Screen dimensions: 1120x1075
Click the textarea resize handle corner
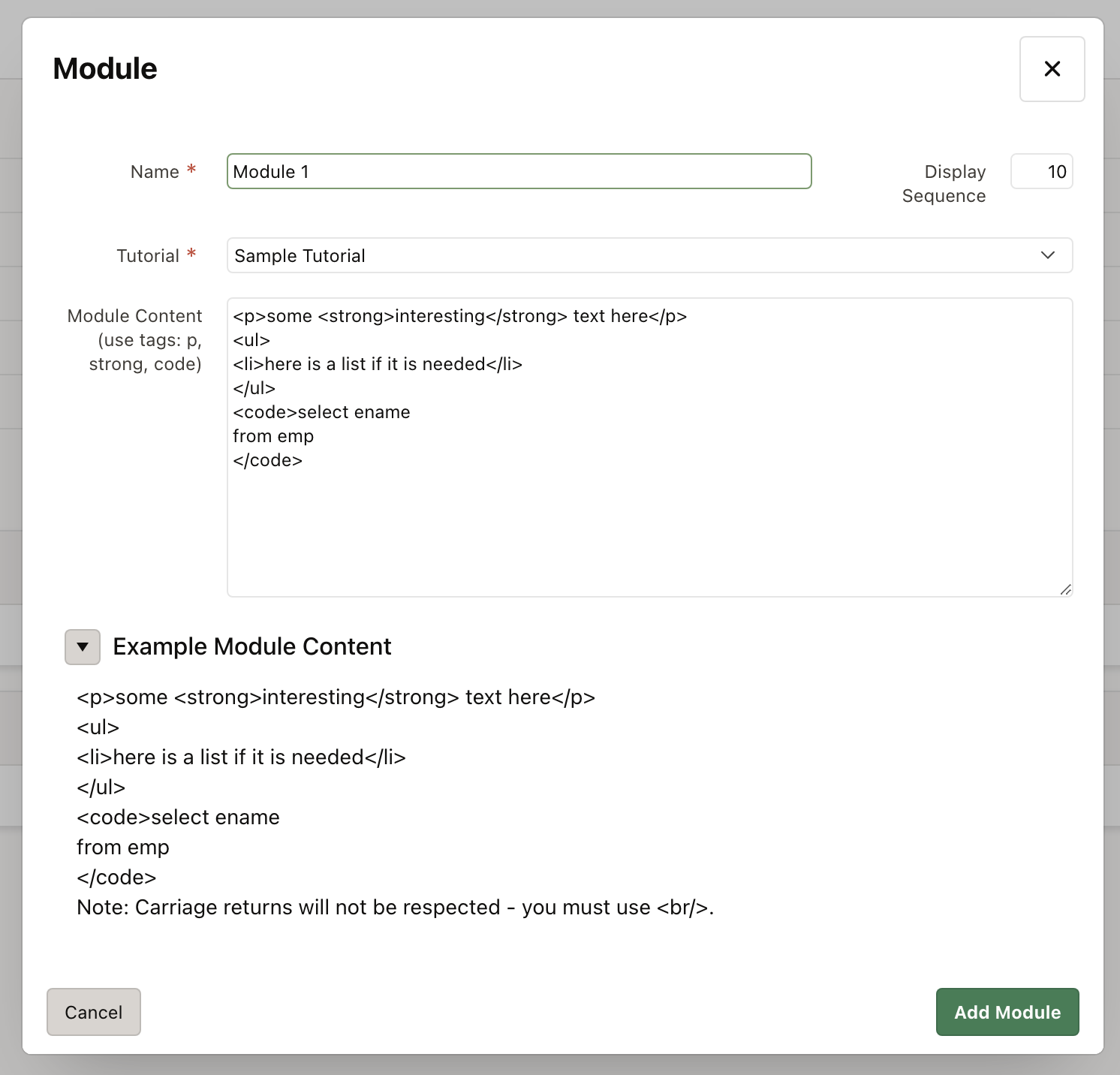tap(1065, 590)
